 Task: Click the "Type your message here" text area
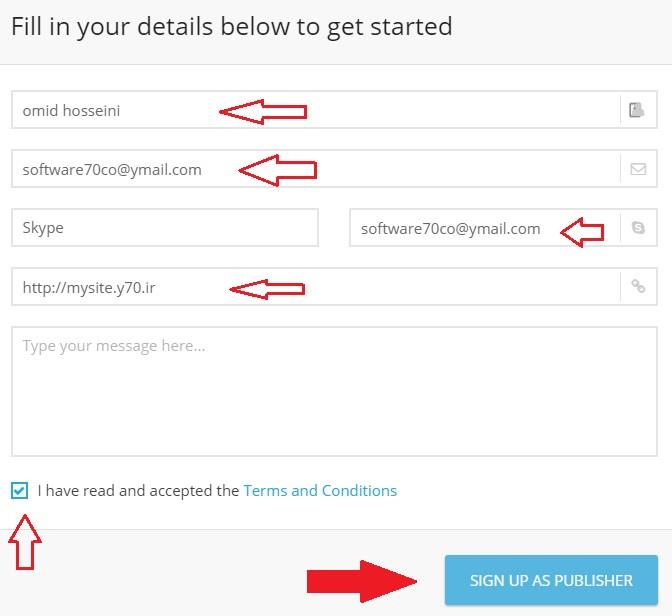tap(335, 390)
